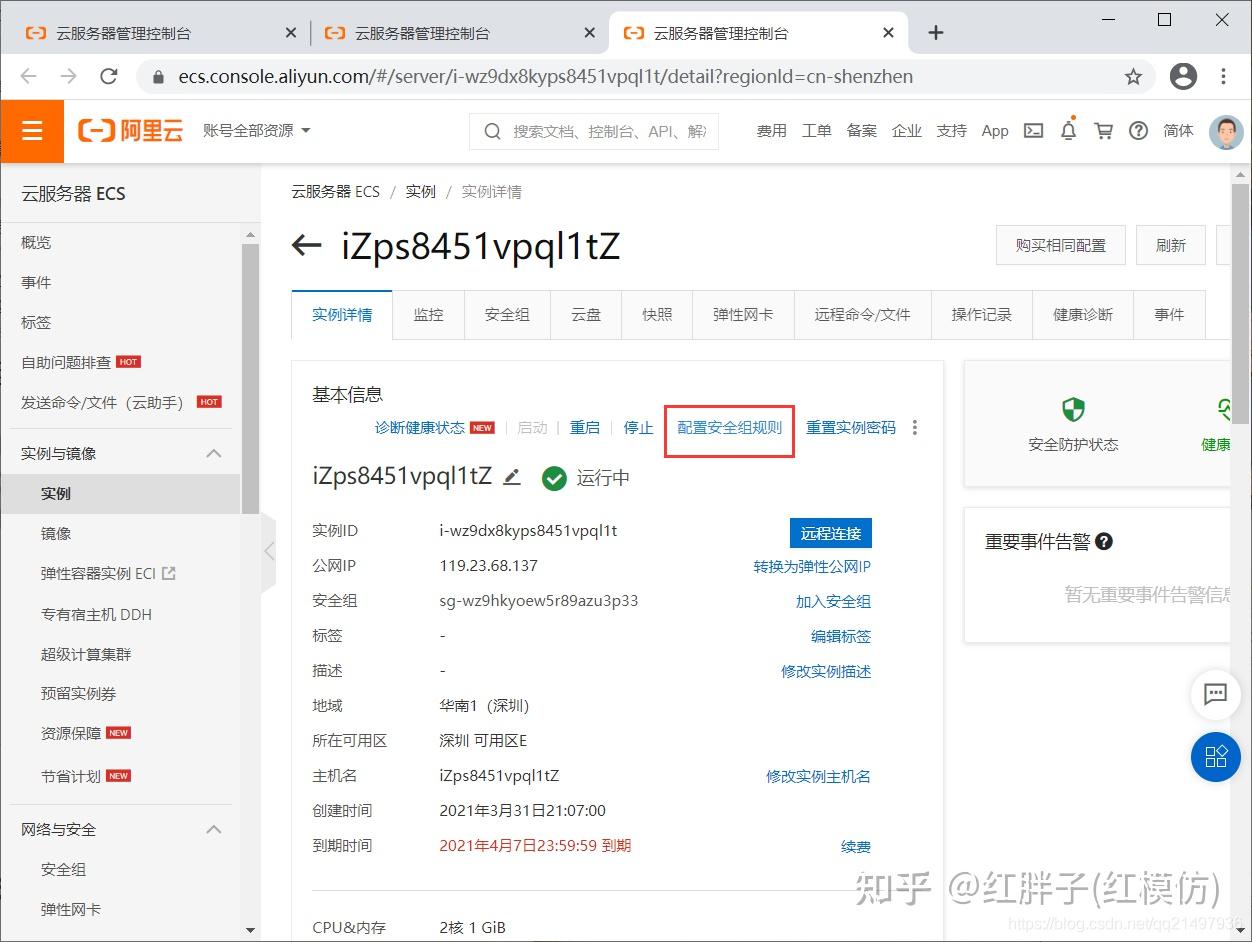The height and width of the screenshot is (942, 1252).
Task: Collapse the 实例与镜像 section
Action: [214, 453]
